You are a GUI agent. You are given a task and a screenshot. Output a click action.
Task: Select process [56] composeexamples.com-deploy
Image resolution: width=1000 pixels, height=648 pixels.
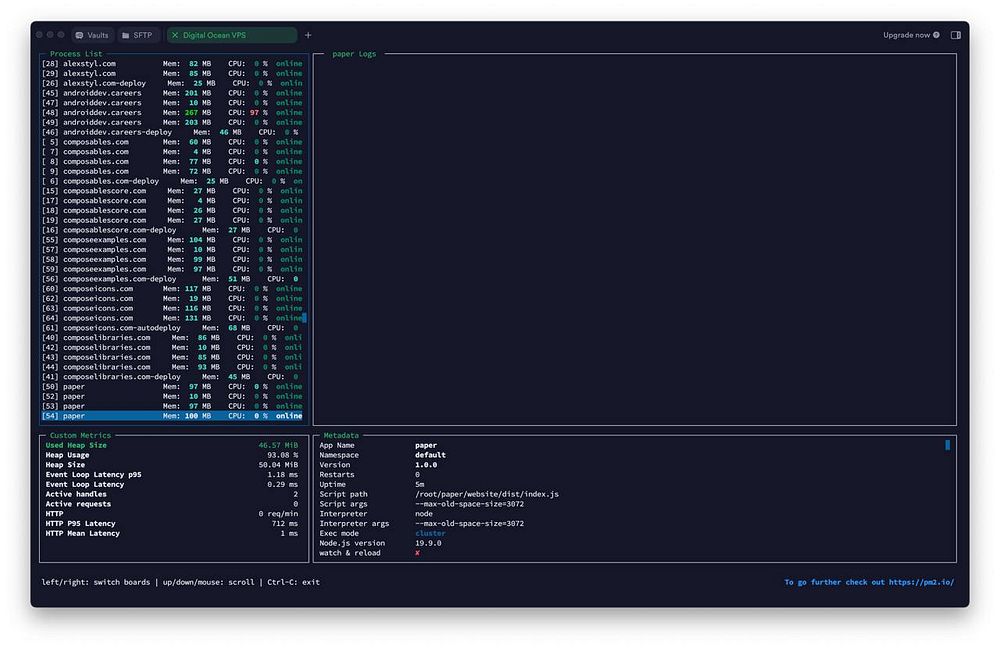172,279
